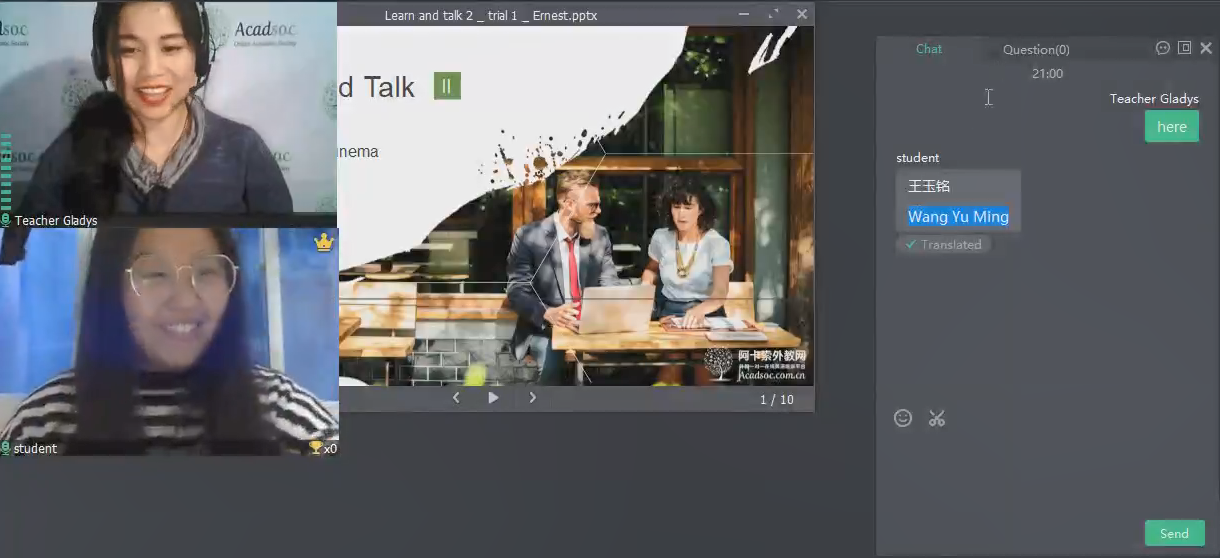Open the emoji picker in chat

pos(903,418)
